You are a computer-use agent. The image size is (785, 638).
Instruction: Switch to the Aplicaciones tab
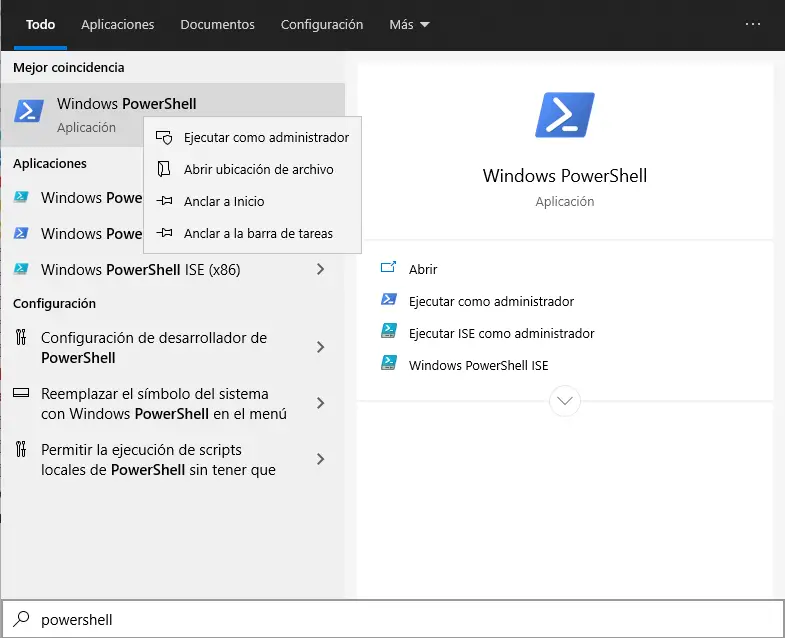point(118,24)
